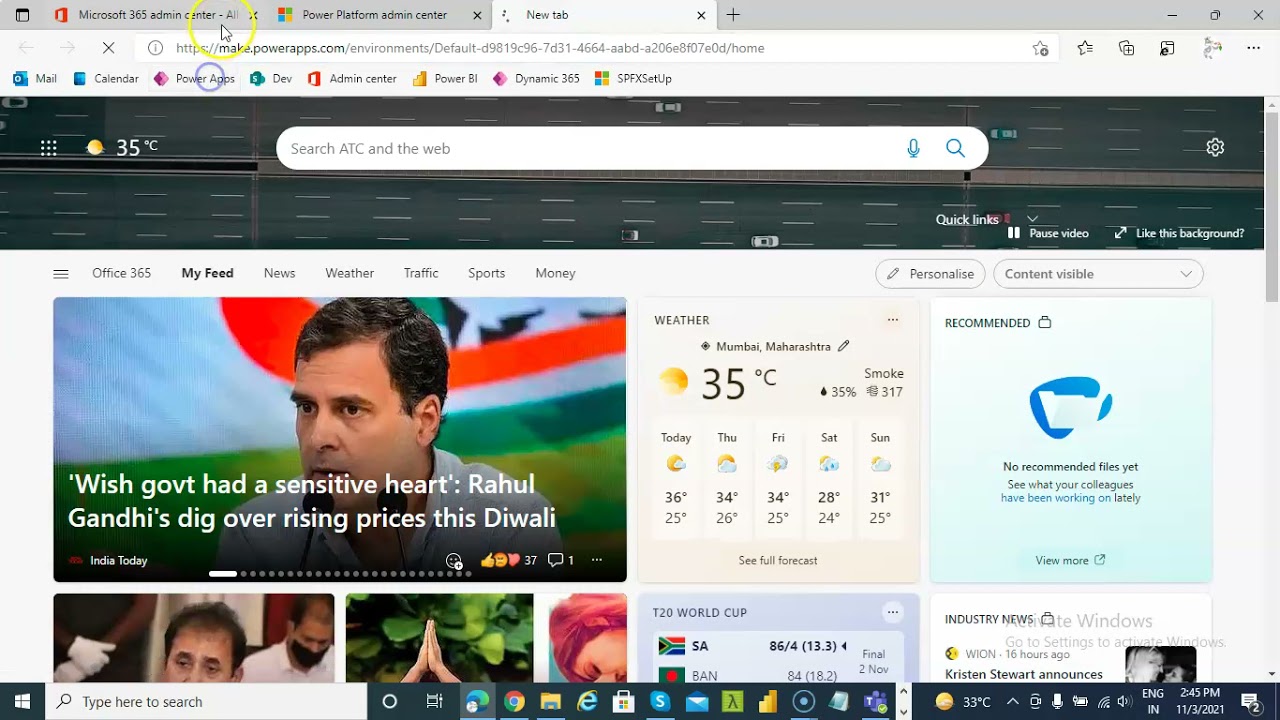Open the site information icon in address bar

155,48
